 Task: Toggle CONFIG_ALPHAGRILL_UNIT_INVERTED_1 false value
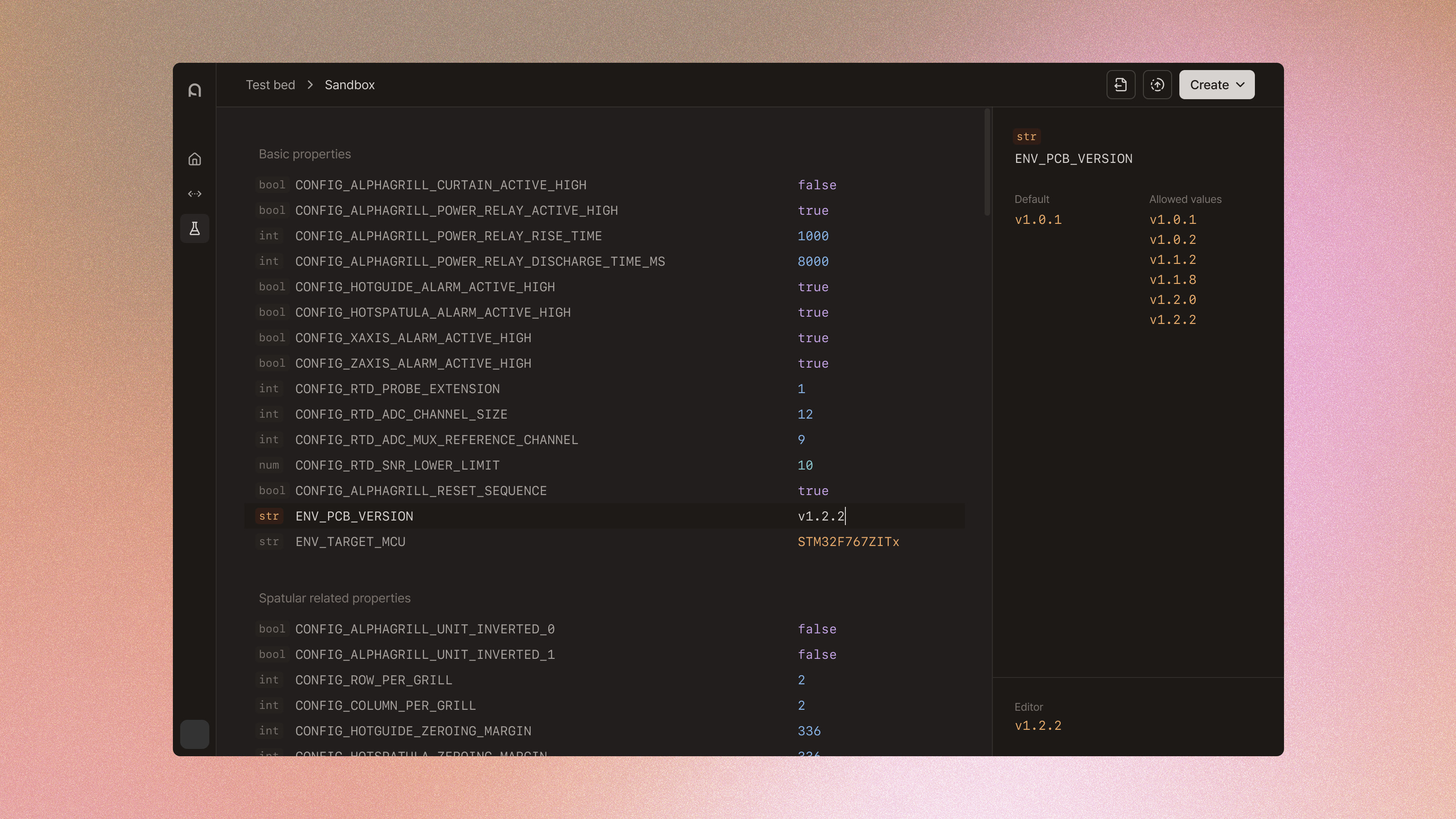[817, 655]
